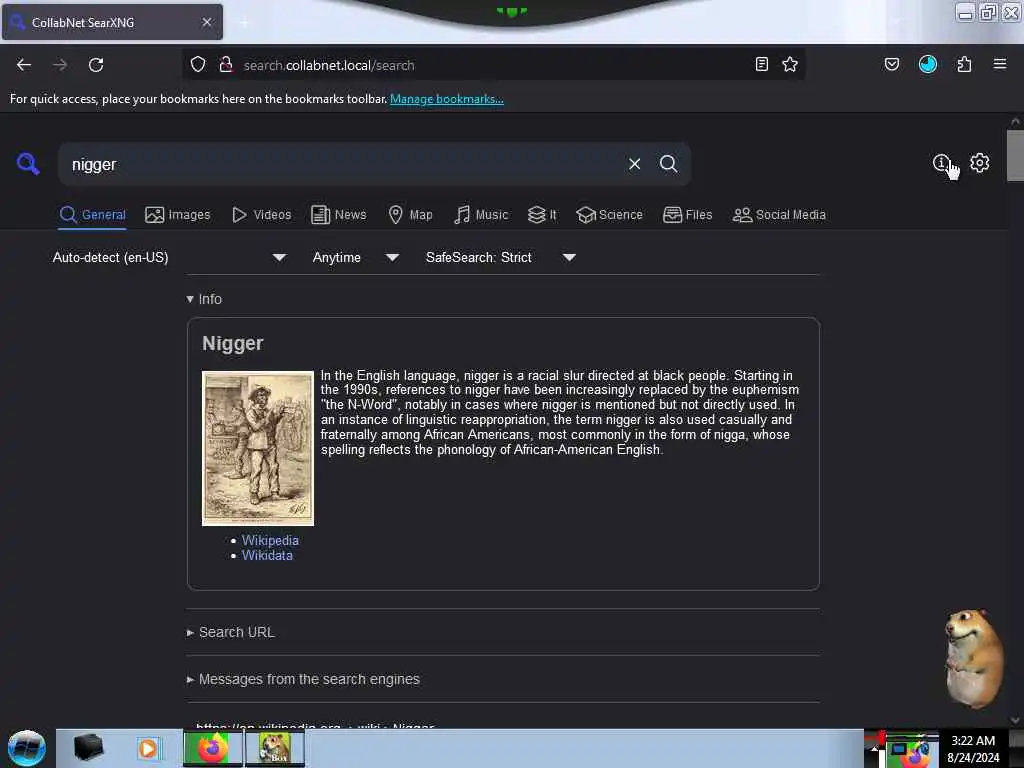The image size is (1024, 768).
Task: Open preferences gear icon
Action: coord(979,163)
